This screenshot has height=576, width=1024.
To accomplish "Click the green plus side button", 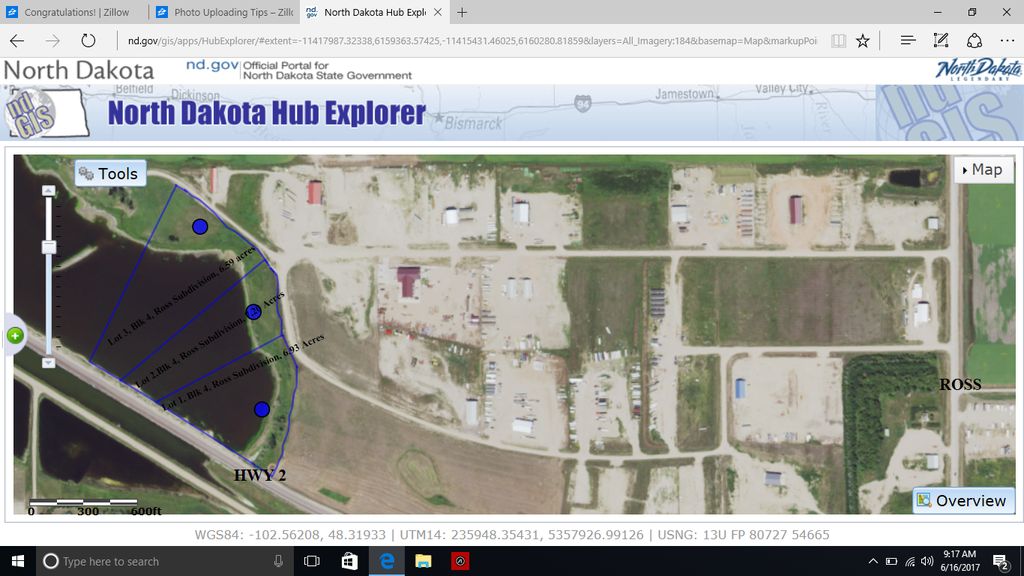I will (15, 336).
